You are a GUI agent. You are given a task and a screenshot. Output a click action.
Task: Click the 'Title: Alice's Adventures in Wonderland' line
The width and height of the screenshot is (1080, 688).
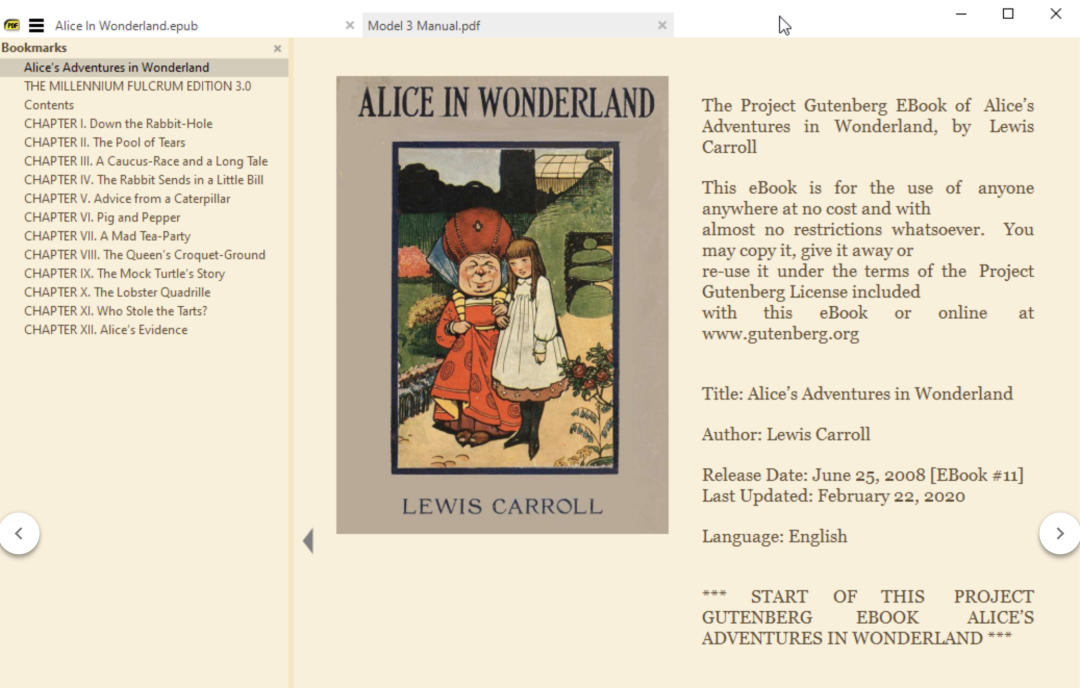pos(858,394)
